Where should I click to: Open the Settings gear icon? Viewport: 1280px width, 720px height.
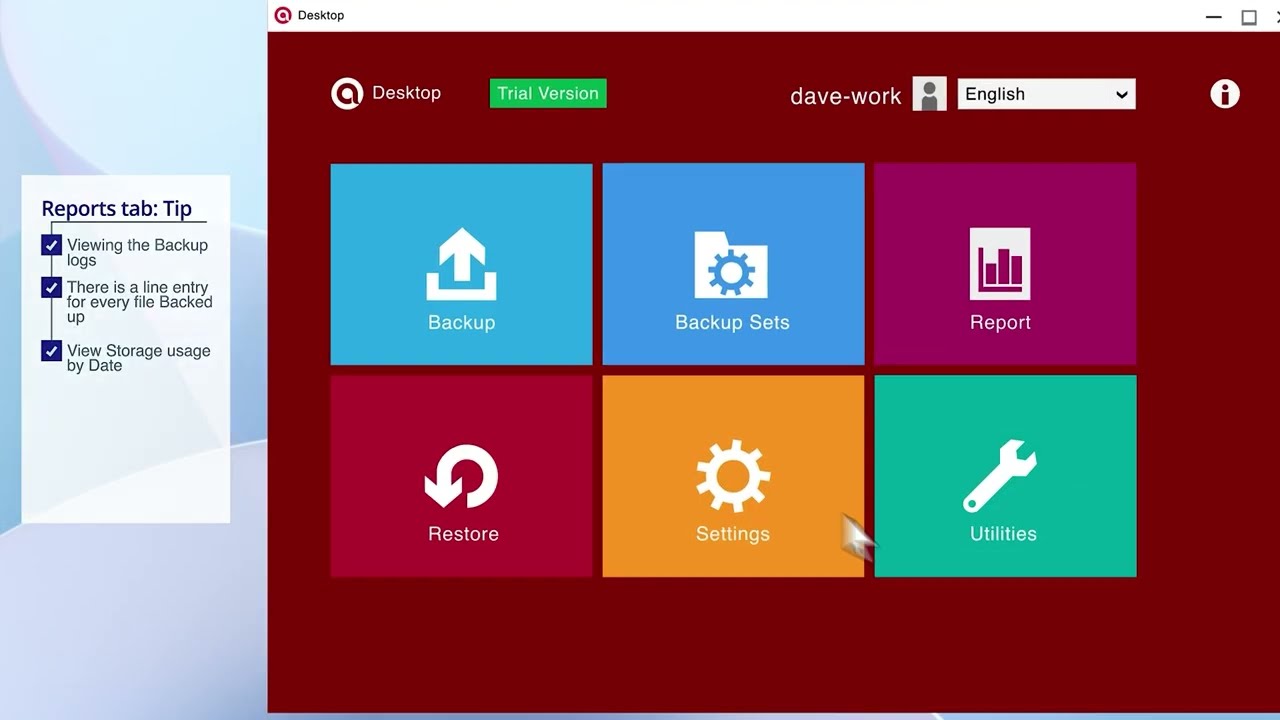732,476
